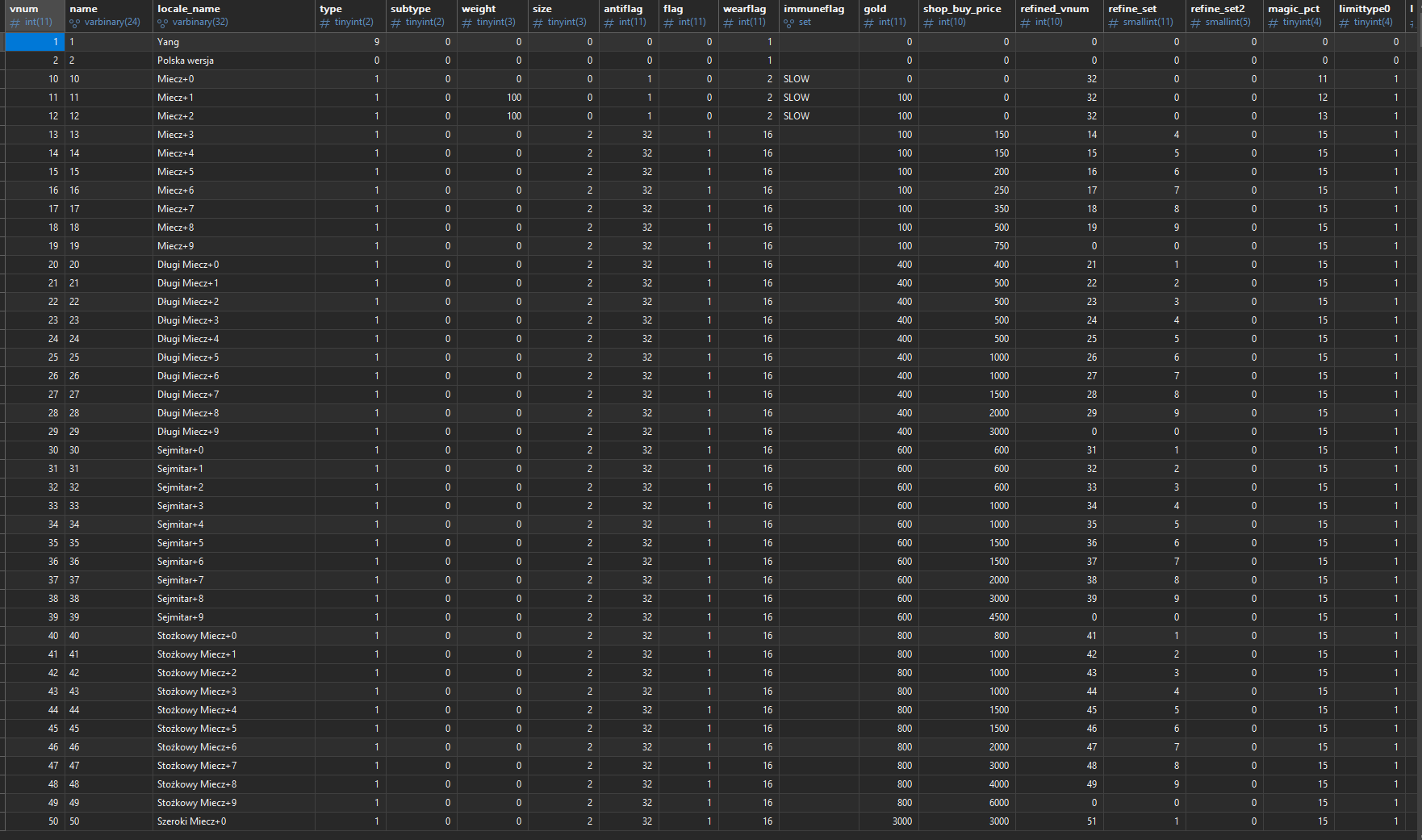Viewport: 1422px width, 840px height.
Task: Click the set type icon under immuneflag header
Action: (789, 23)
